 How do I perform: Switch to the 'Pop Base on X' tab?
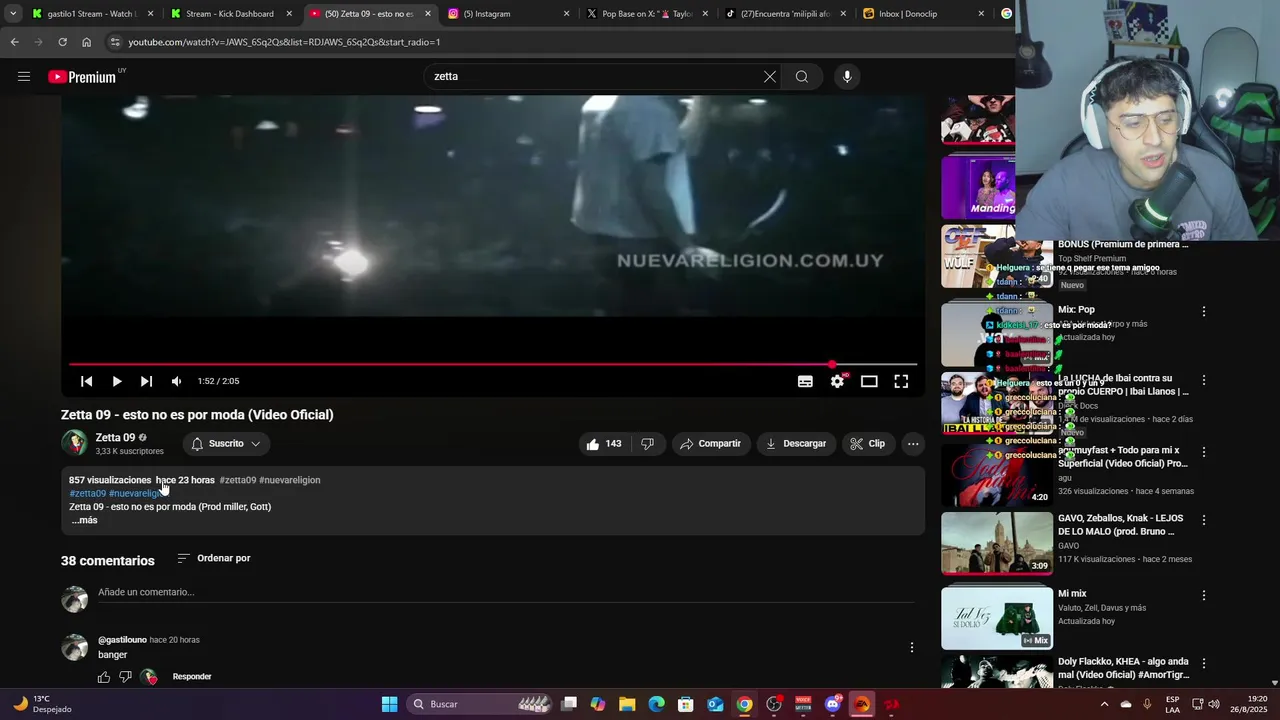coord(645,14)
